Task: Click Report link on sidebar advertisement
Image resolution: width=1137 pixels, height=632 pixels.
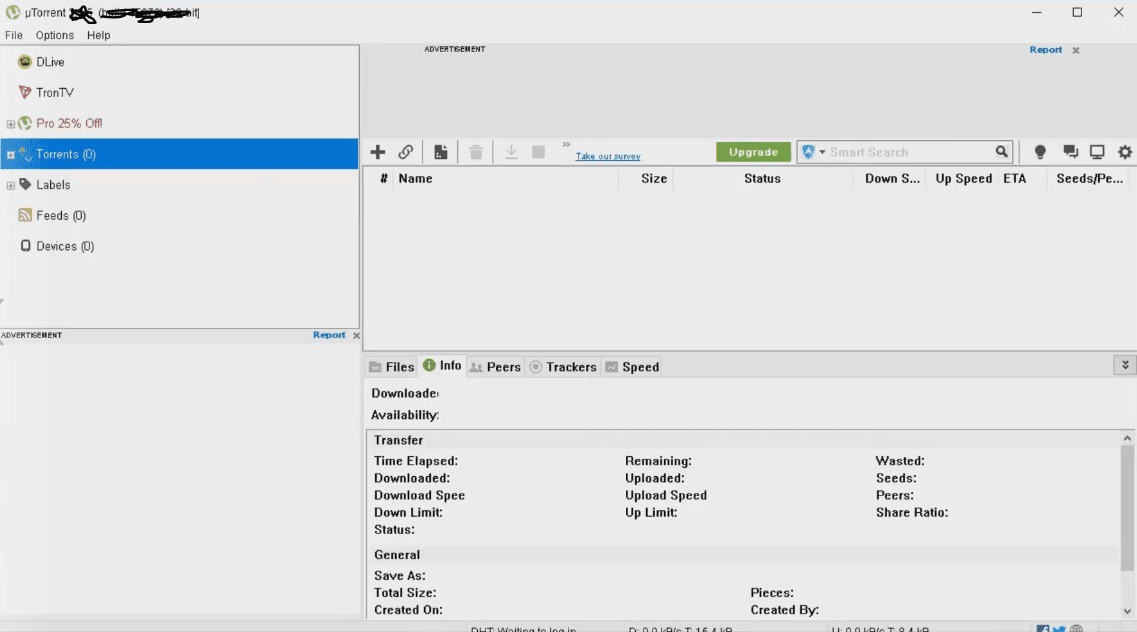Action: coord(329,335)
